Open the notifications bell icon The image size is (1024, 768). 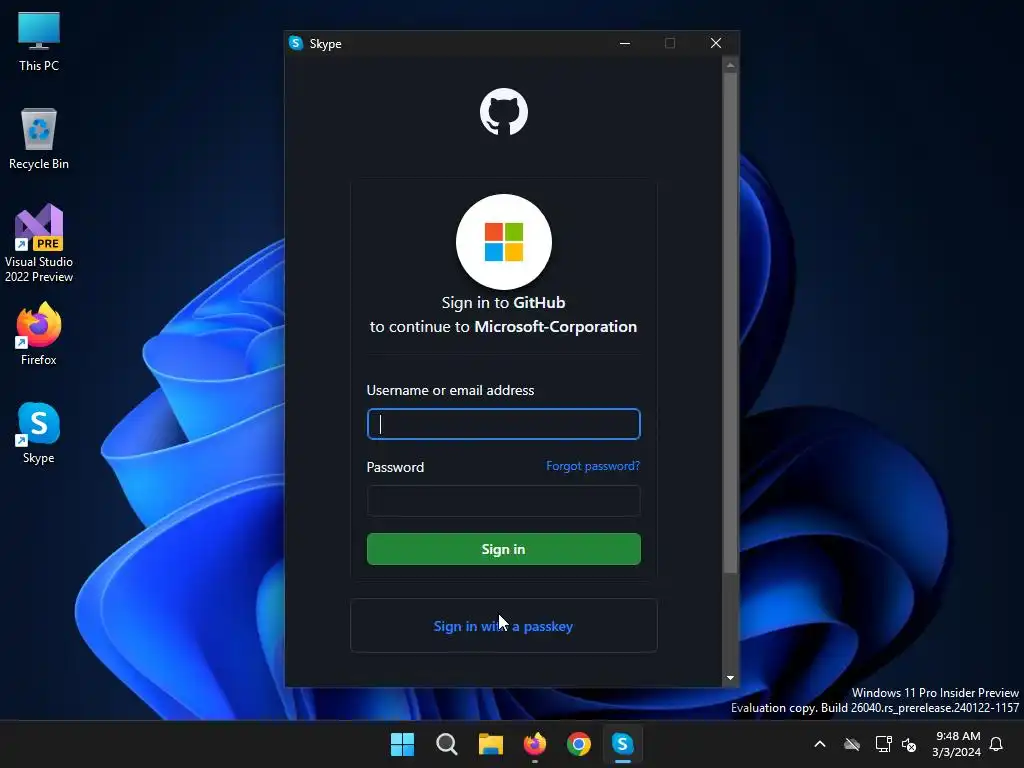coord(996,744)
